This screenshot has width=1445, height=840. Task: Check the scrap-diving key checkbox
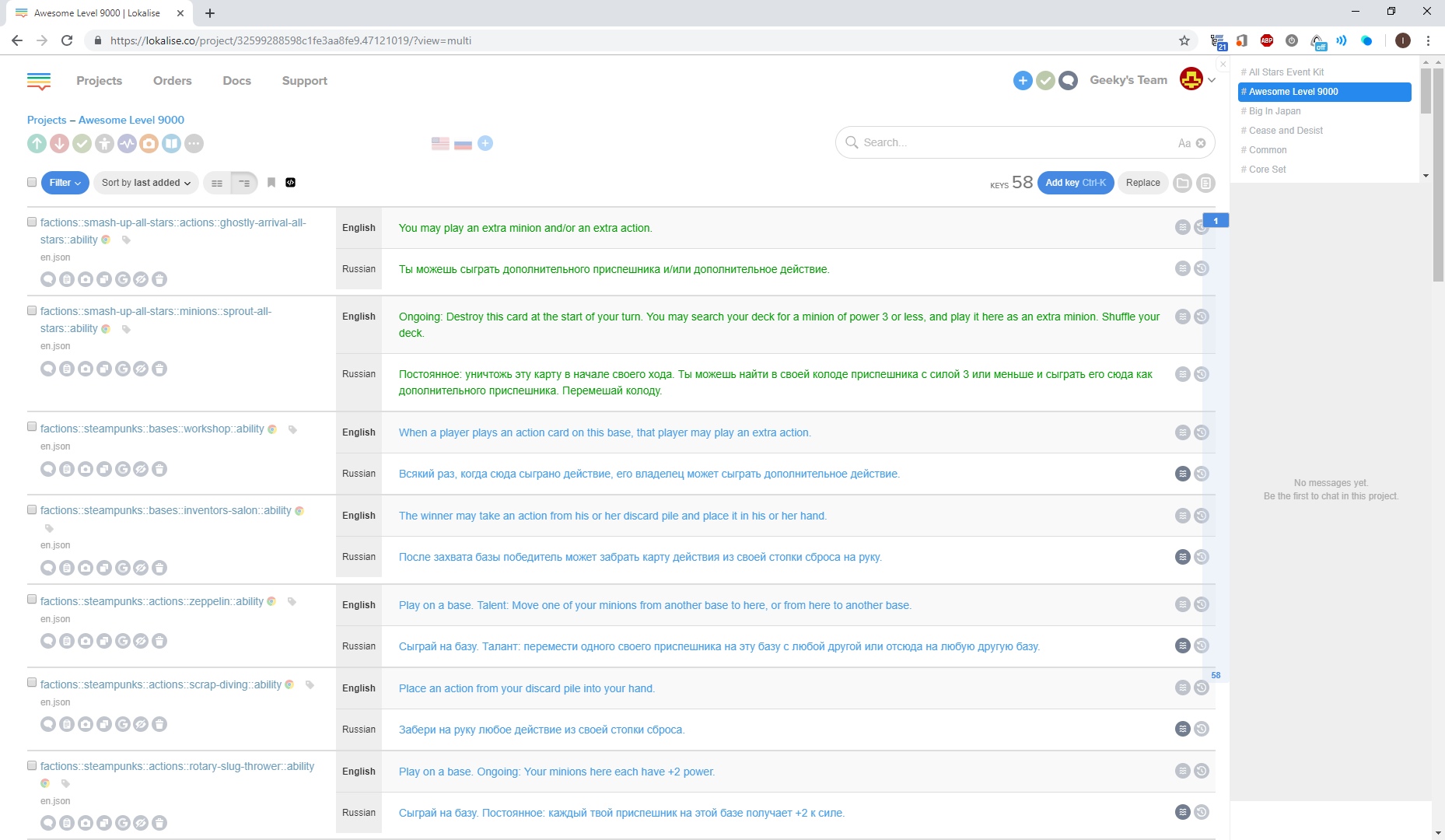(x=32, y=682)
